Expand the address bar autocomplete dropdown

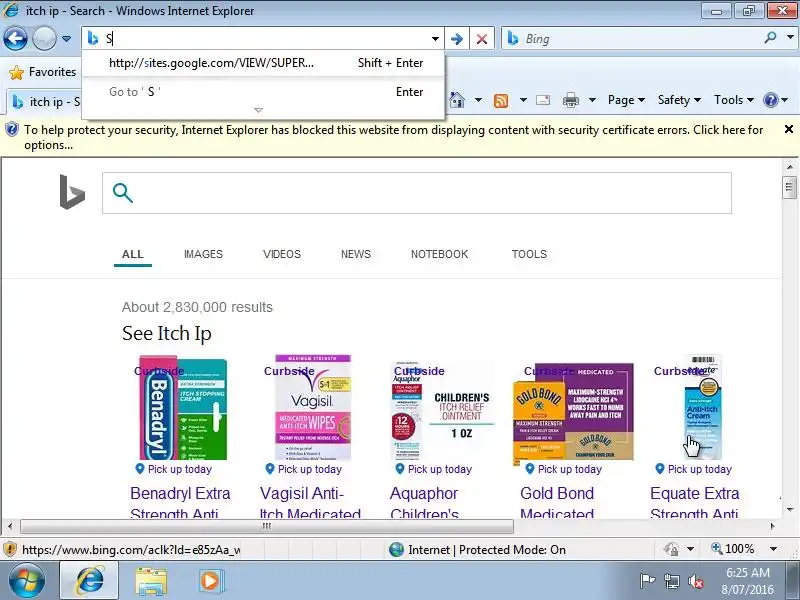click(x=435, y=39)
